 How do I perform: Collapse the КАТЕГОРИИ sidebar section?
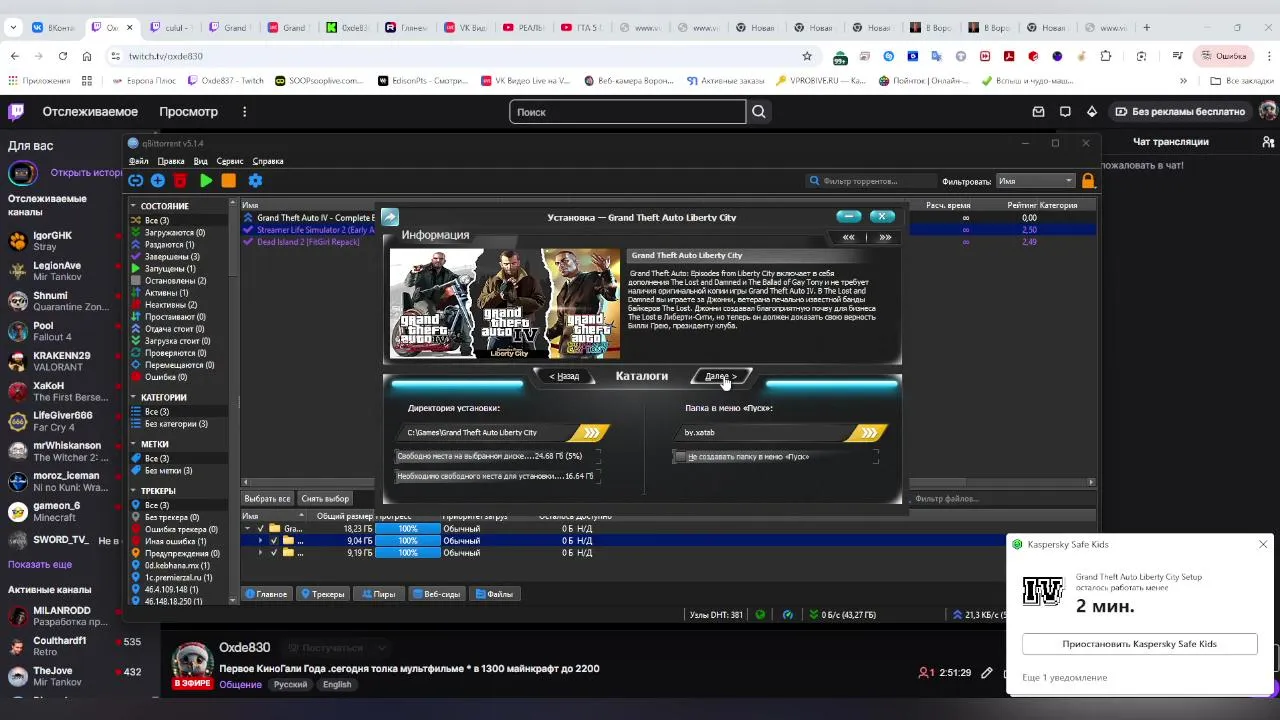(x=134, y=398)
